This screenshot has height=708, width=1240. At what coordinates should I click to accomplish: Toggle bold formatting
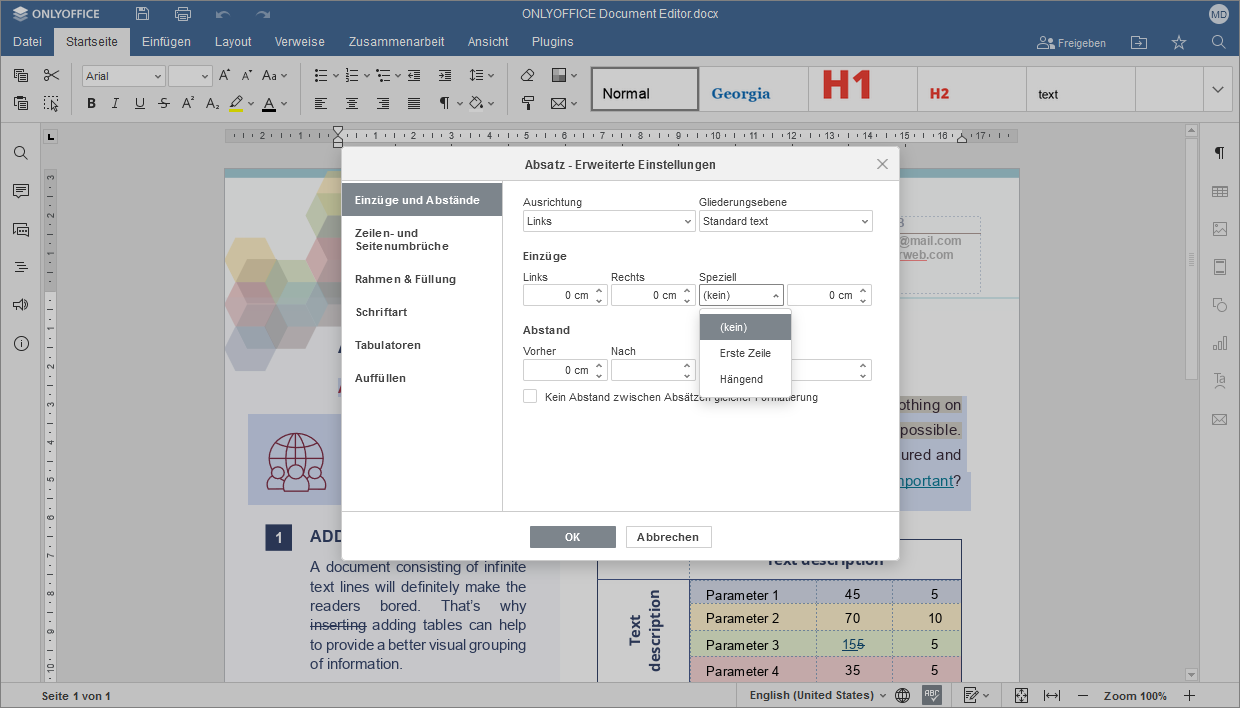(91, 103)
